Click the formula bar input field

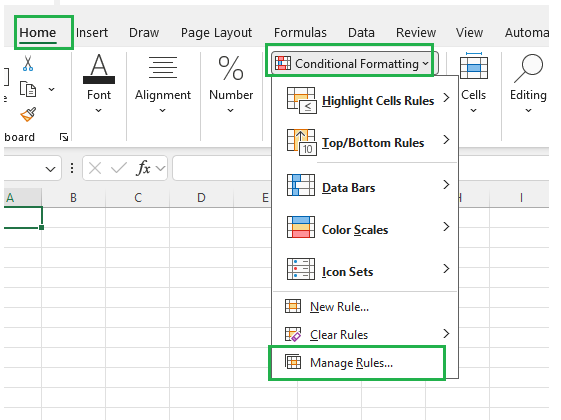point(222,168)
